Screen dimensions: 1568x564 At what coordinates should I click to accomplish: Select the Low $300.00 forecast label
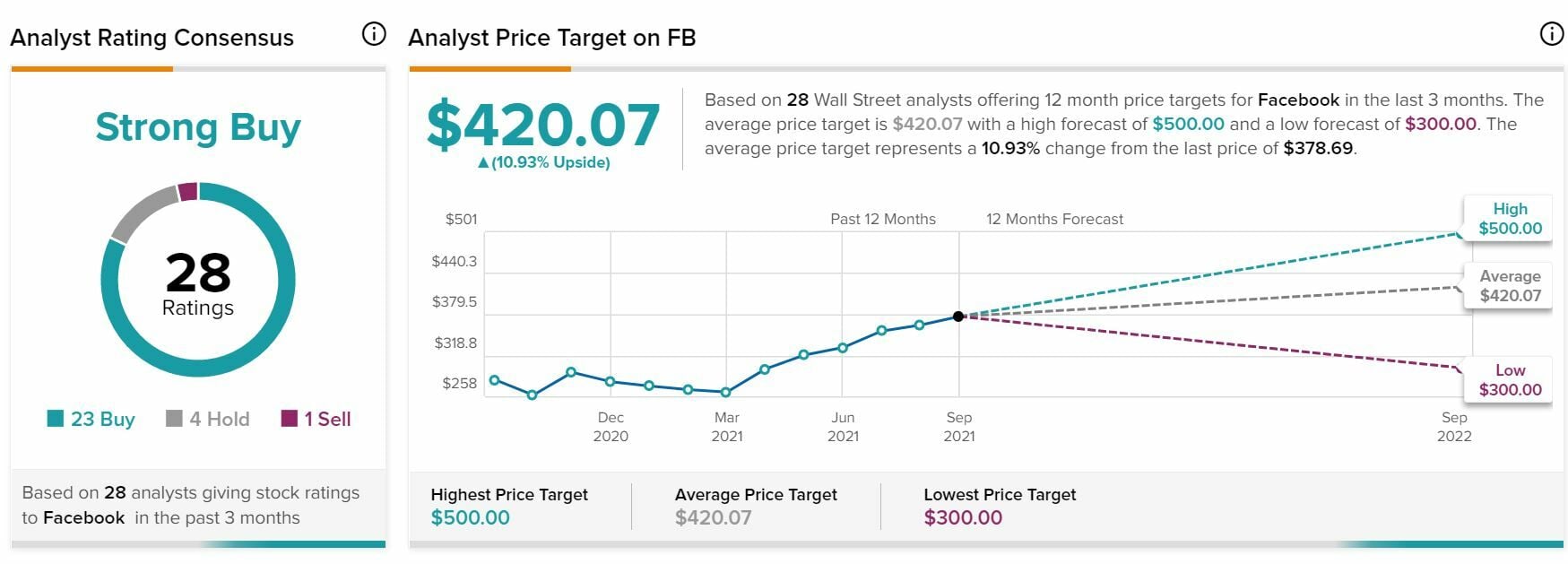[1510, 380]
